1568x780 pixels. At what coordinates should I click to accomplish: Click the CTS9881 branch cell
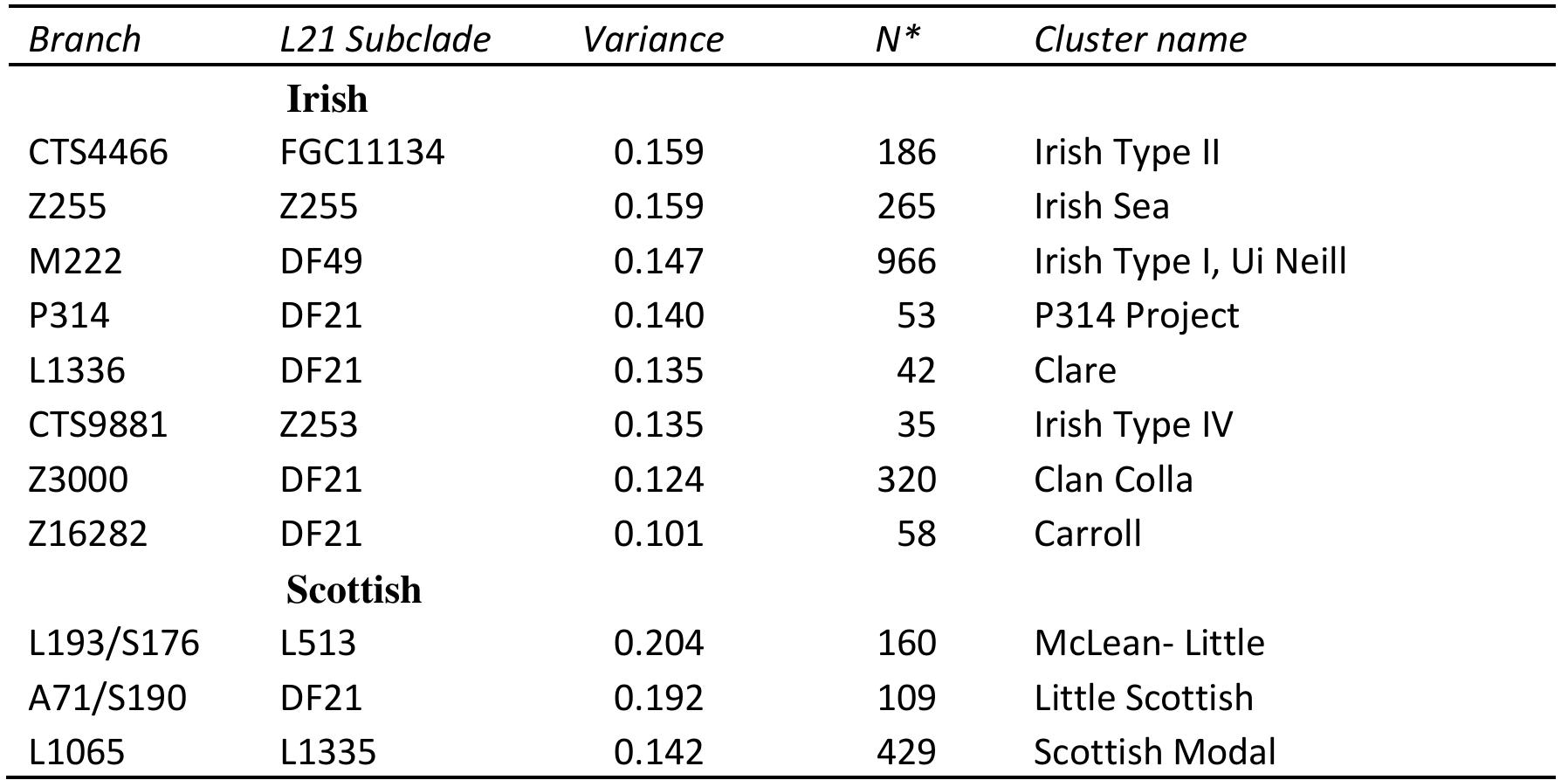click(98, 425)
